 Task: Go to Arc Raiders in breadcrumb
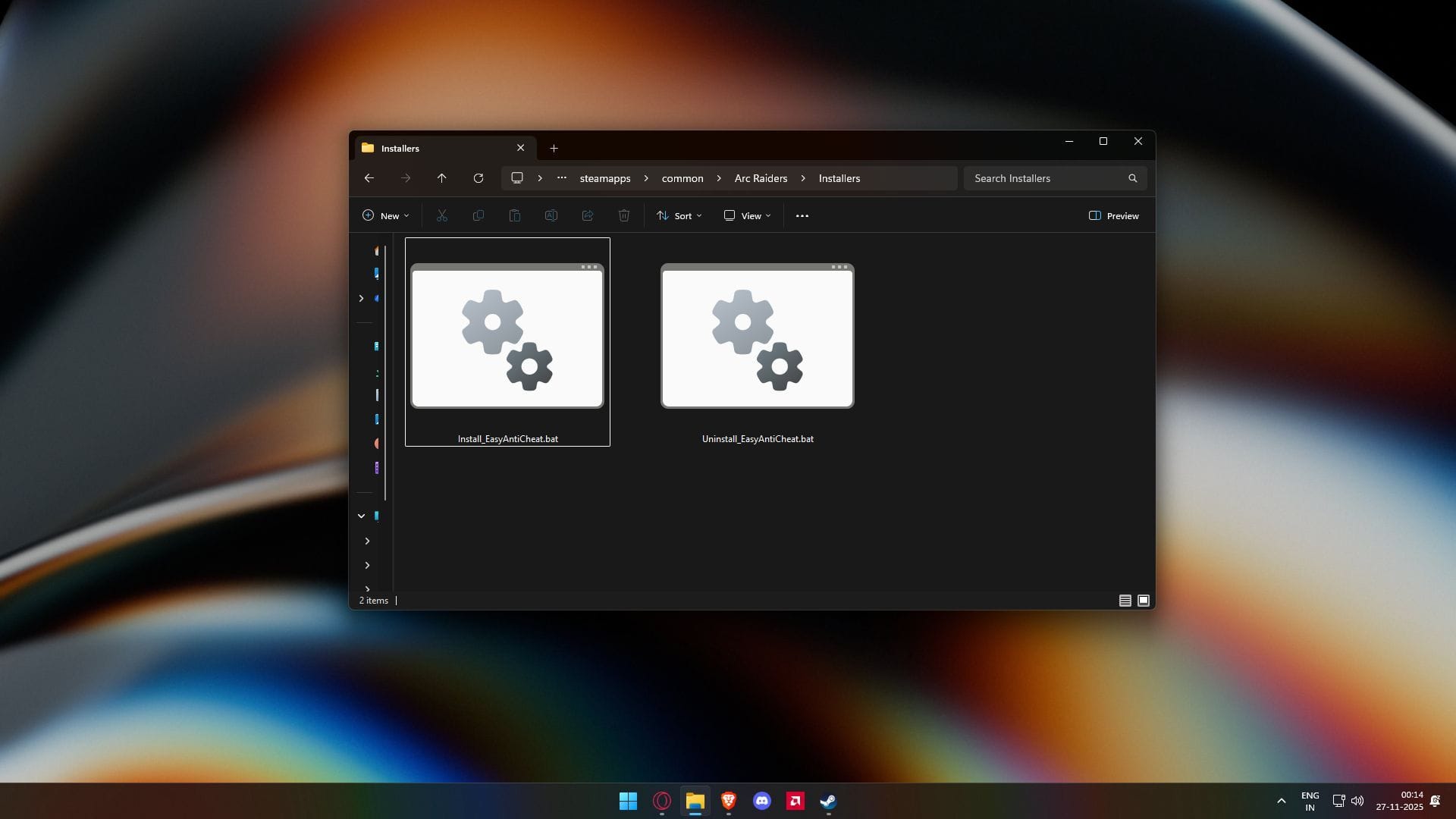pyautogui.click(x=761, y=178)
